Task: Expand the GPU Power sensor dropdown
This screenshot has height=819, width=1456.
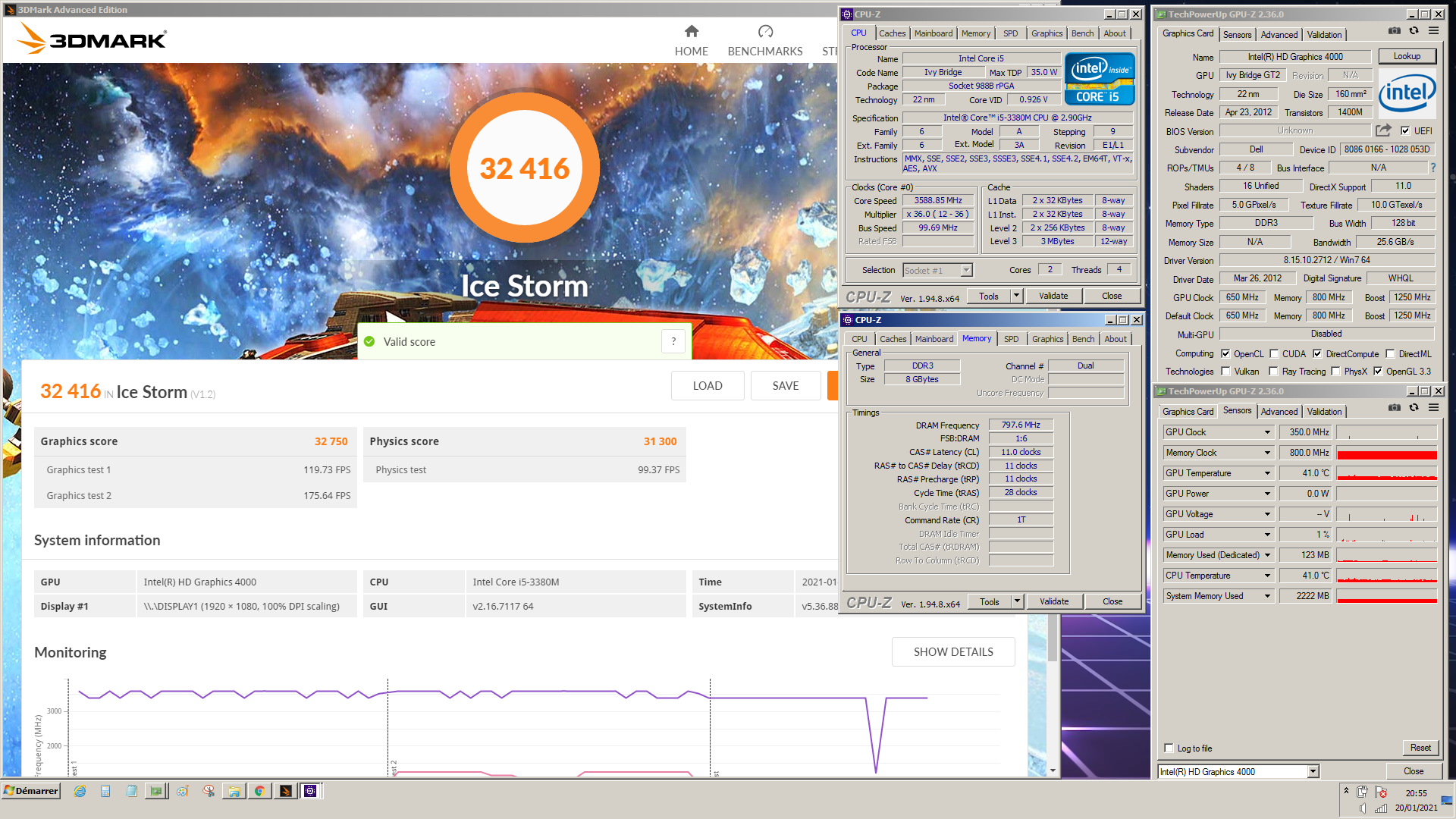Action: pyautogui.click(x=1266, y=494)
